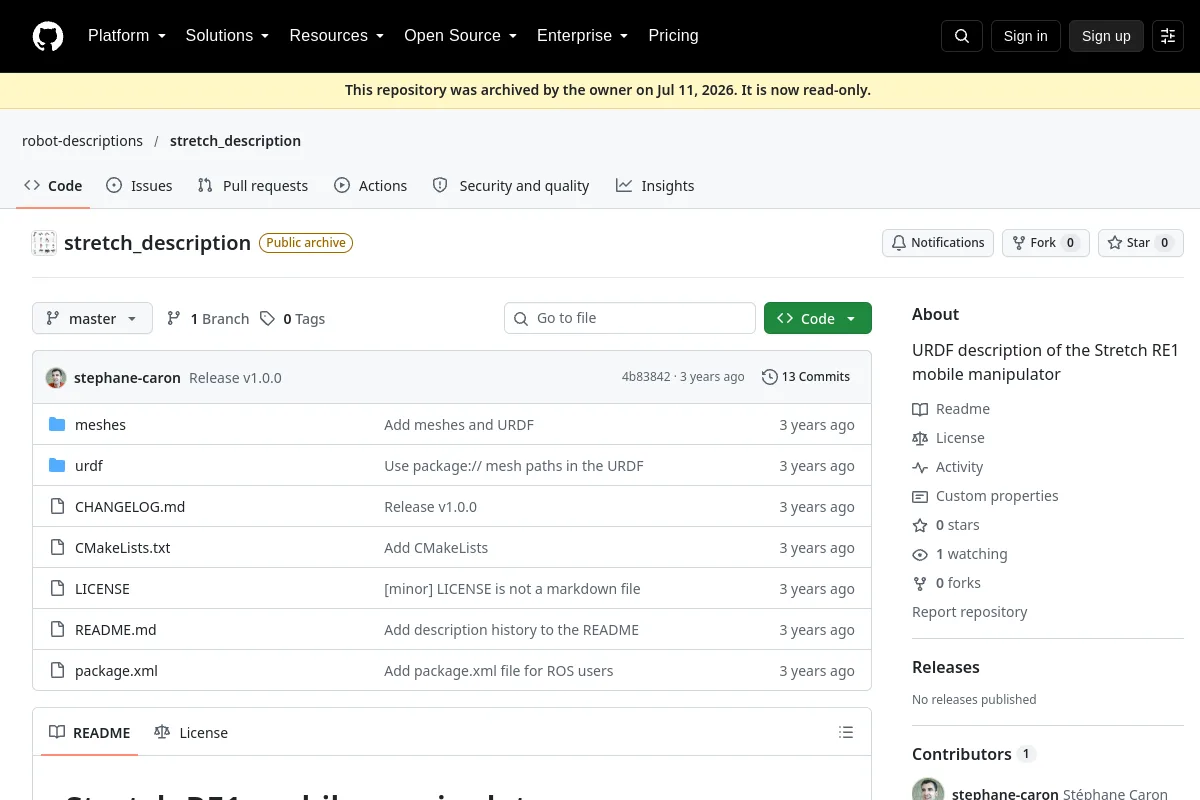Viewport: 1200px width, 800px height.
Task: Select the Code tab
Action: coord(53,186)
